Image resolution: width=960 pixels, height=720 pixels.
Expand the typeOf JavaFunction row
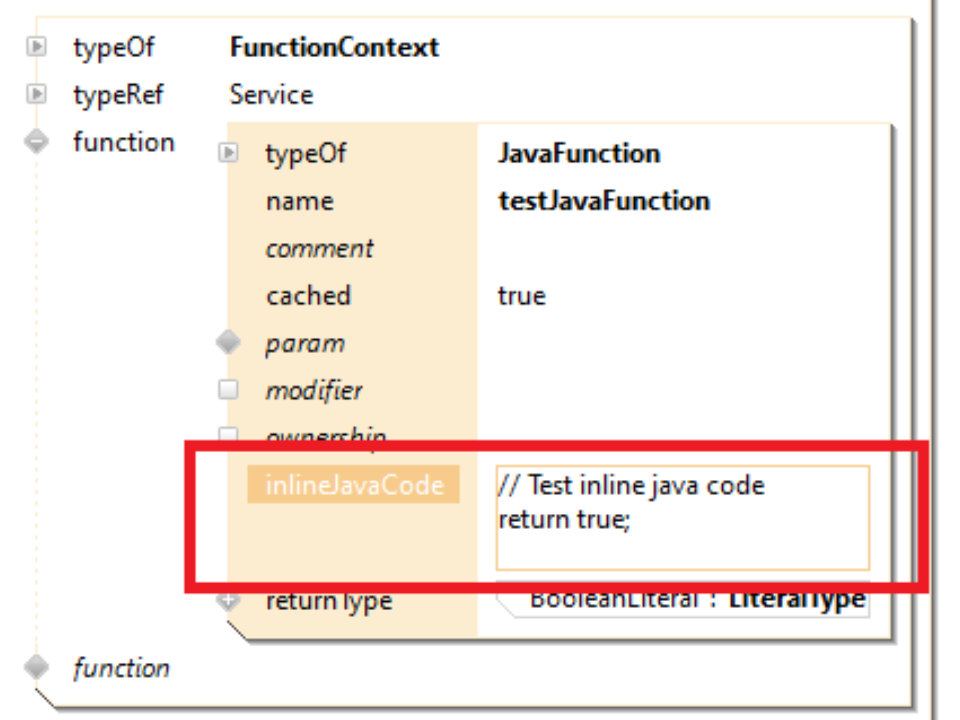tap(229, 153)
